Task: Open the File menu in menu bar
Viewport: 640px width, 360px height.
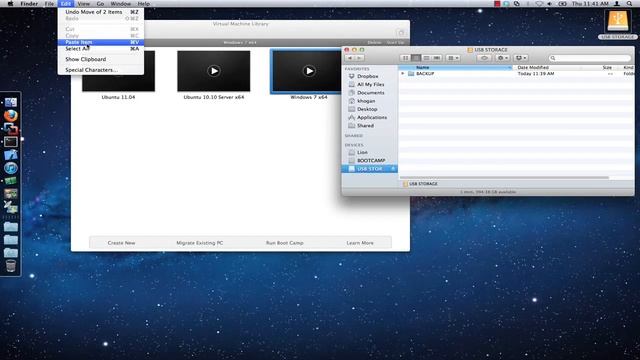Action: pyautogui.click(x=49, y=4)
